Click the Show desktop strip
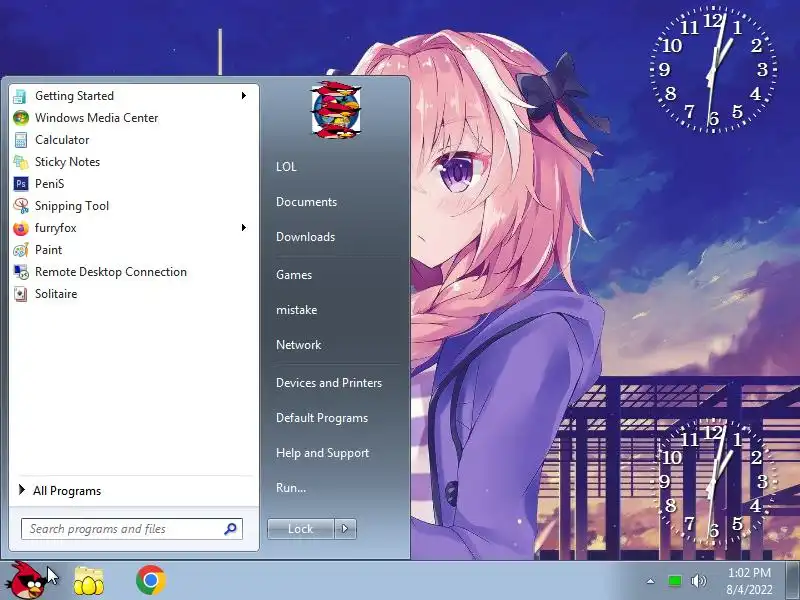The width and height of the screenshot is (800, 600). (792, 581)
